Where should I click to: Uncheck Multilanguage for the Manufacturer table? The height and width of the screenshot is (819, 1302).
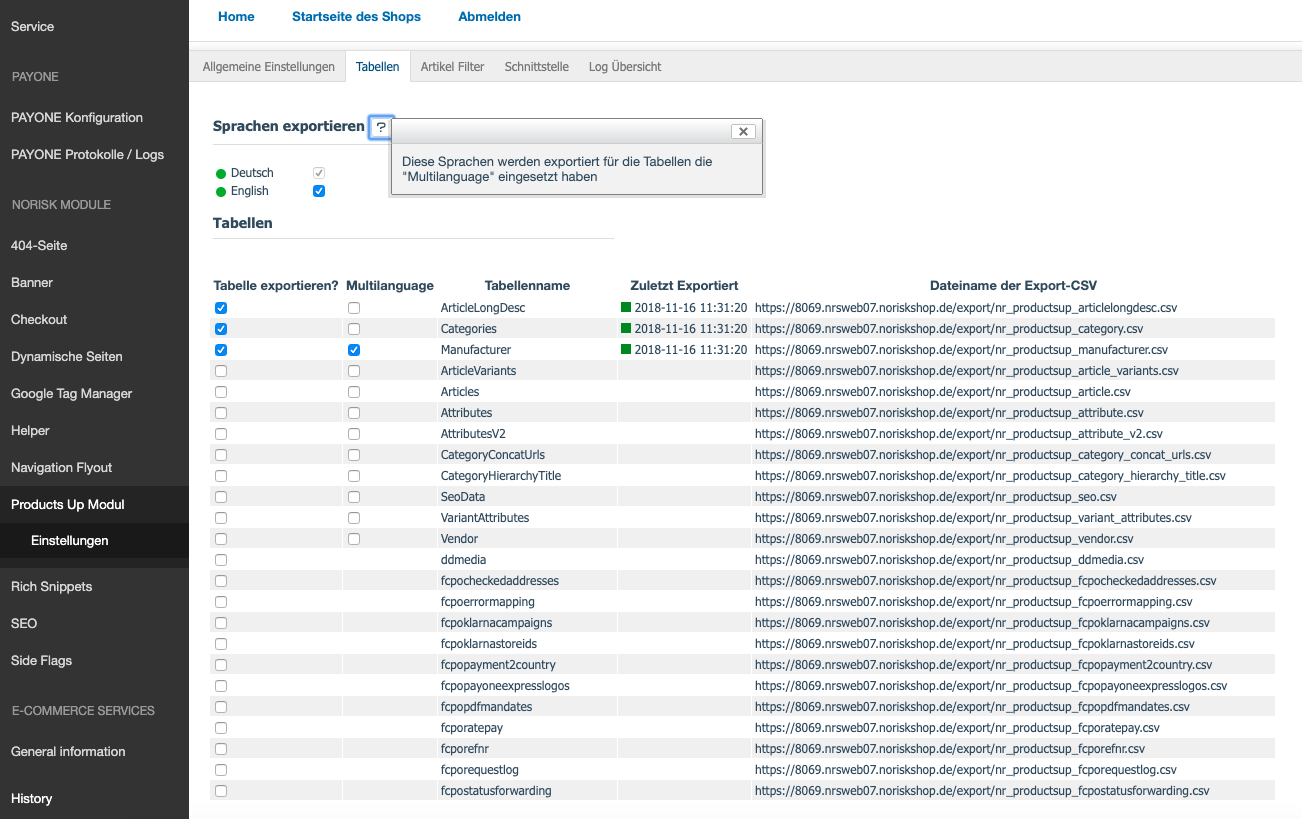354,350
